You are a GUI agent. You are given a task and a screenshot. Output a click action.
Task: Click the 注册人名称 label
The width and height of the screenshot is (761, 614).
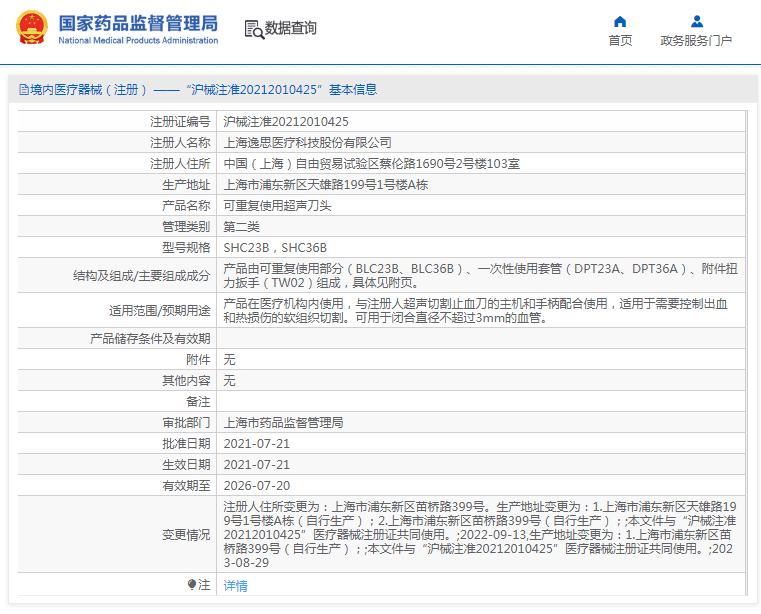(180, 142)
